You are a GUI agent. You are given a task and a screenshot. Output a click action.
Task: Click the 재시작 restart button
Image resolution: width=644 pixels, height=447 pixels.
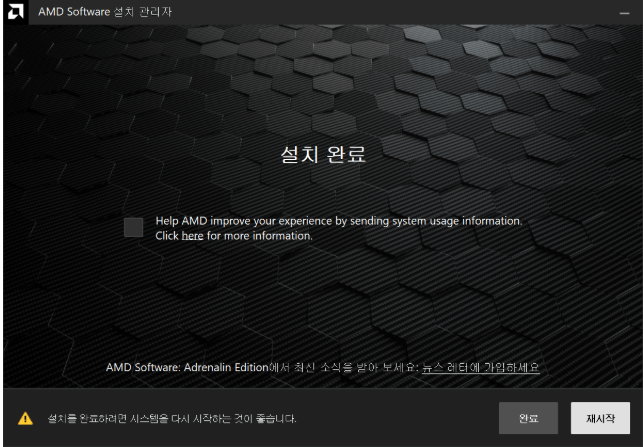[600, 418]
